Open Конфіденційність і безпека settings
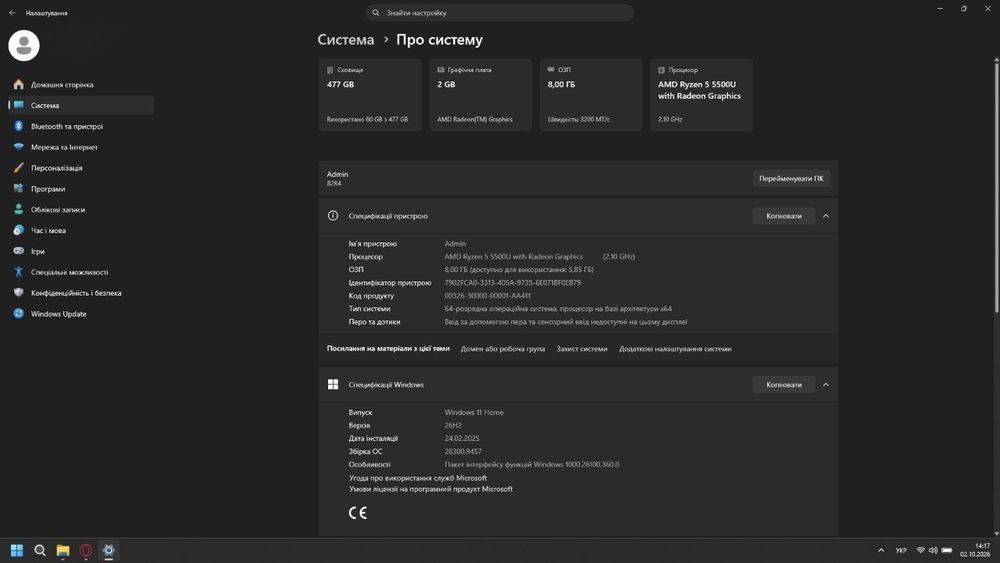The width and height of the screenshot is (1000, 563). 81,293
